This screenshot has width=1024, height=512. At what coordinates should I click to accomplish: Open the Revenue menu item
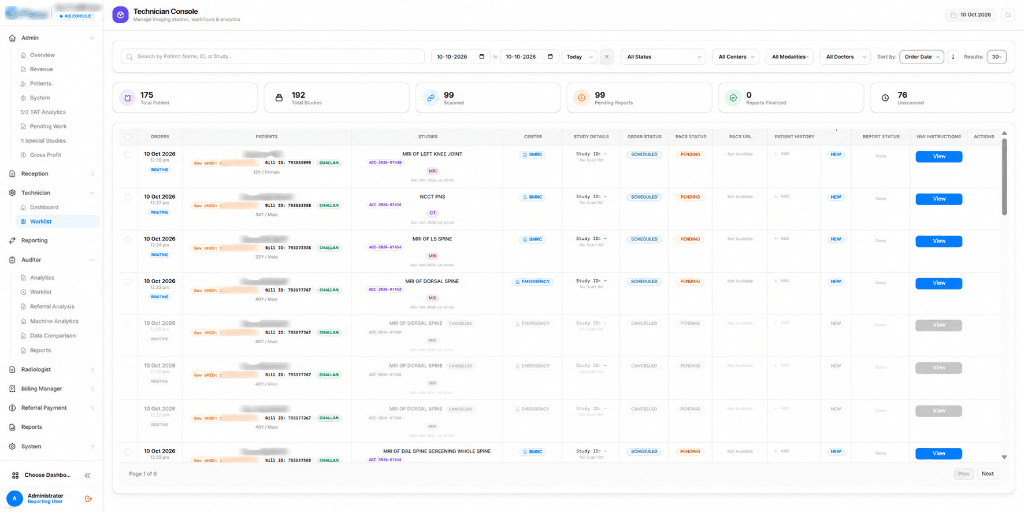pos(41,69)
